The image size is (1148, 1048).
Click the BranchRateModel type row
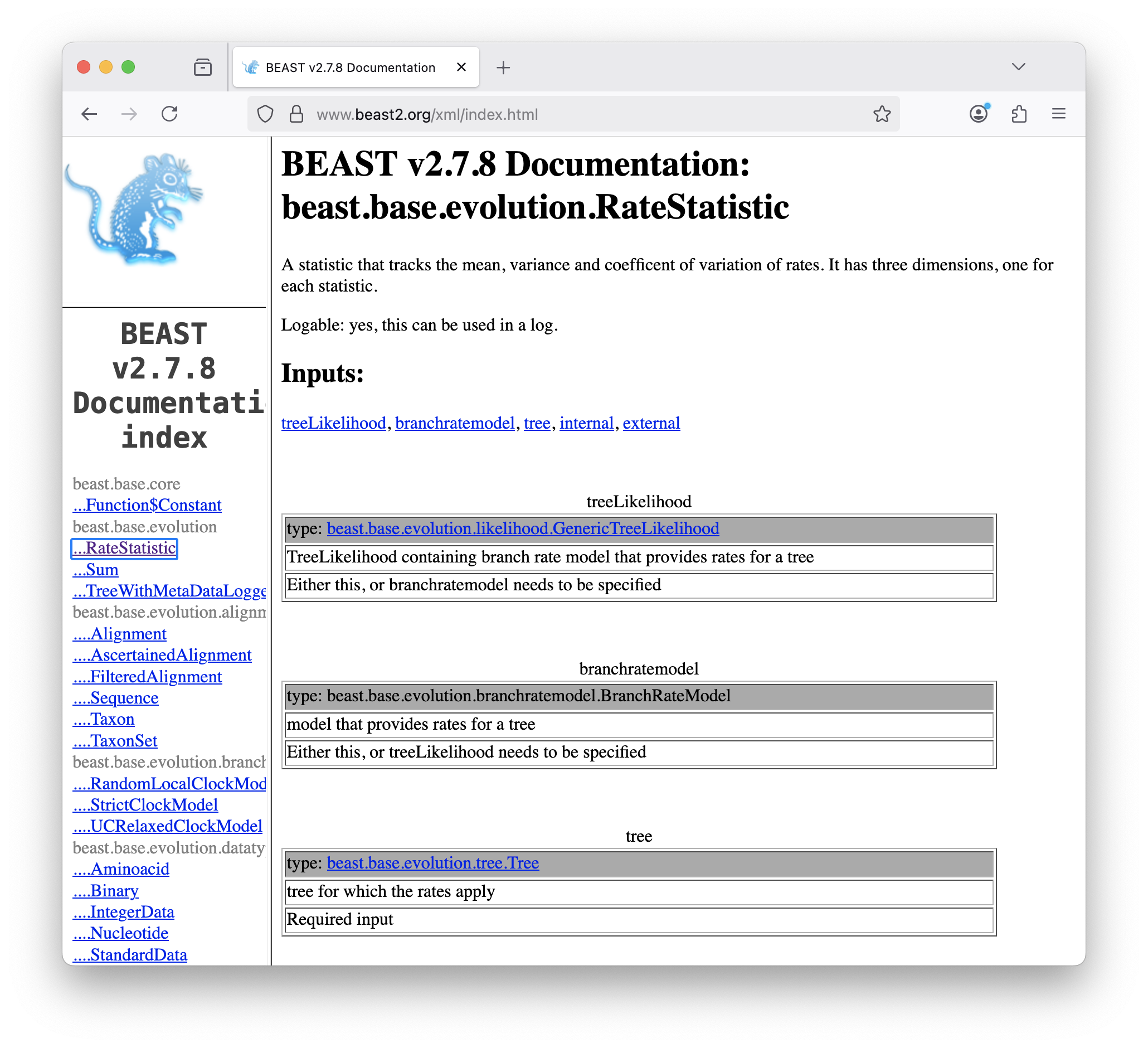coord(638,696)
